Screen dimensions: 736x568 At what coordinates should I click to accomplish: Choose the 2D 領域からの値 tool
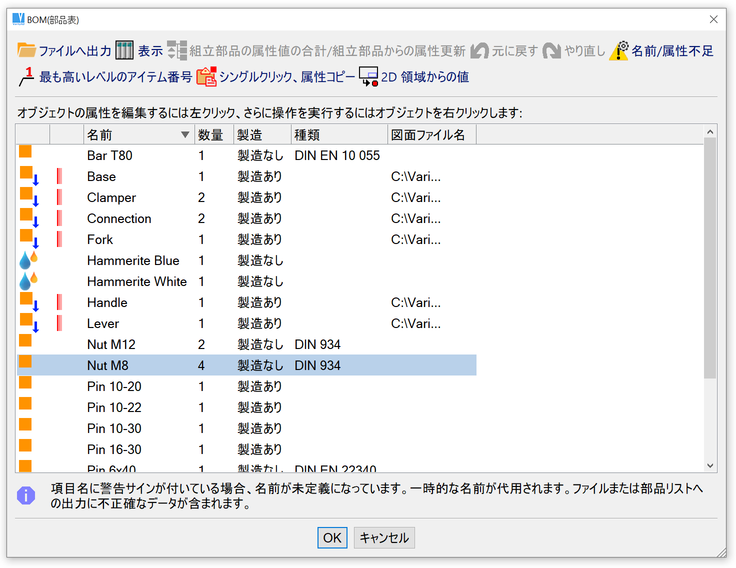point(368,76)
